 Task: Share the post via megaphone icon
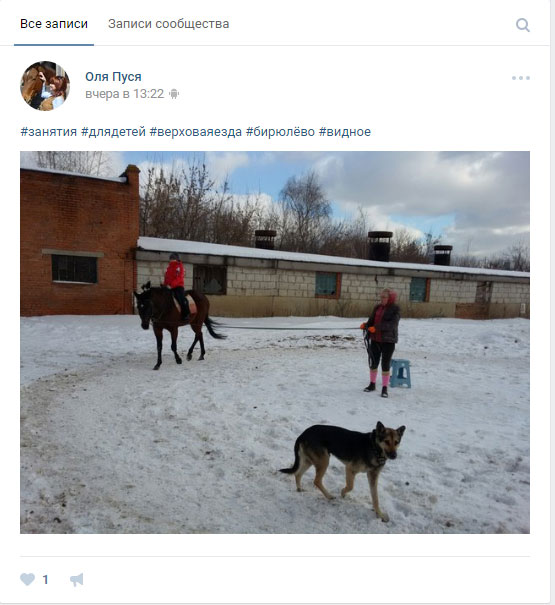[x=76, y=580]
